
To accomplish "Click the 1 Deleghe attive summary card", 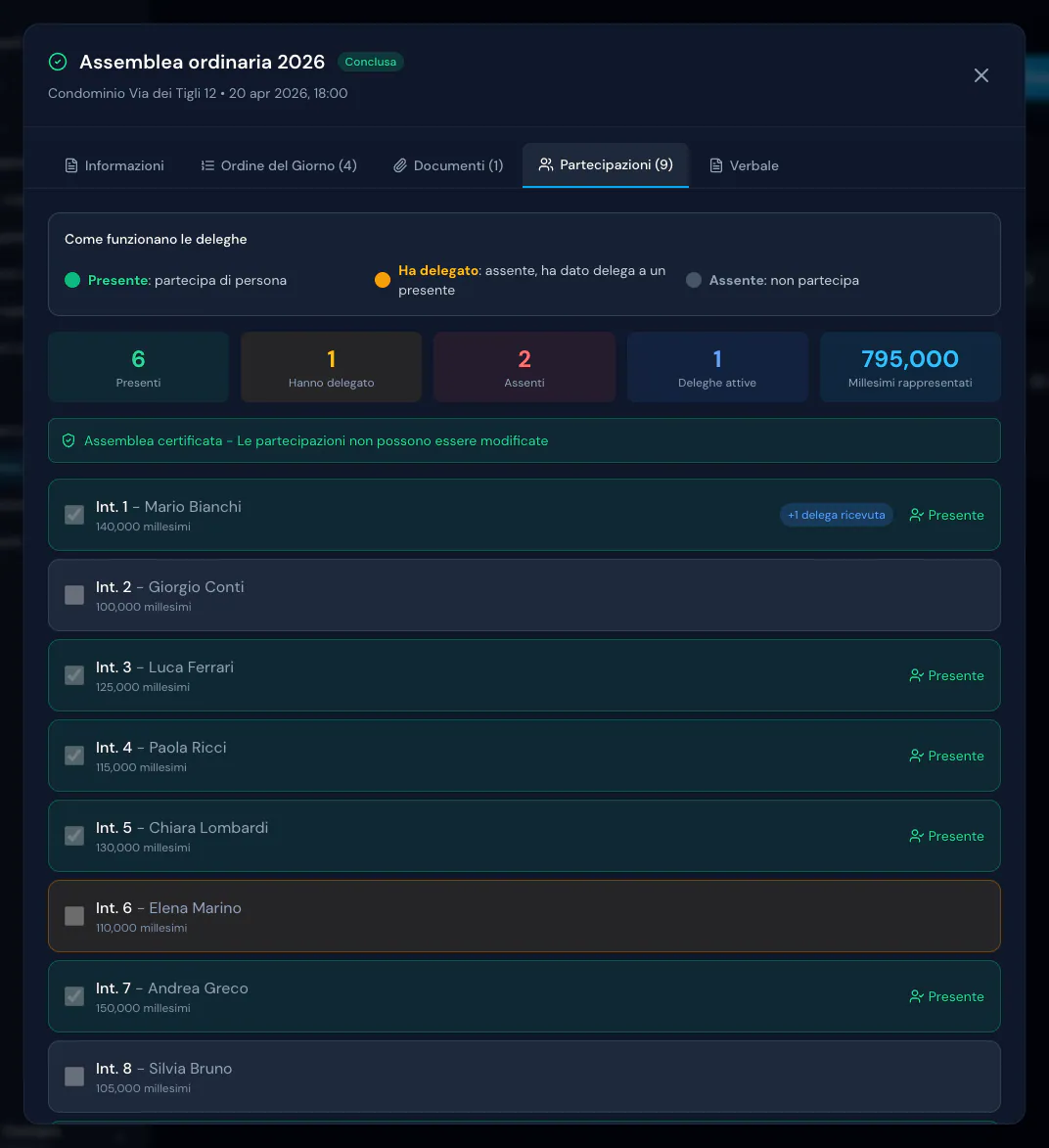I will (x=717, y=367).
